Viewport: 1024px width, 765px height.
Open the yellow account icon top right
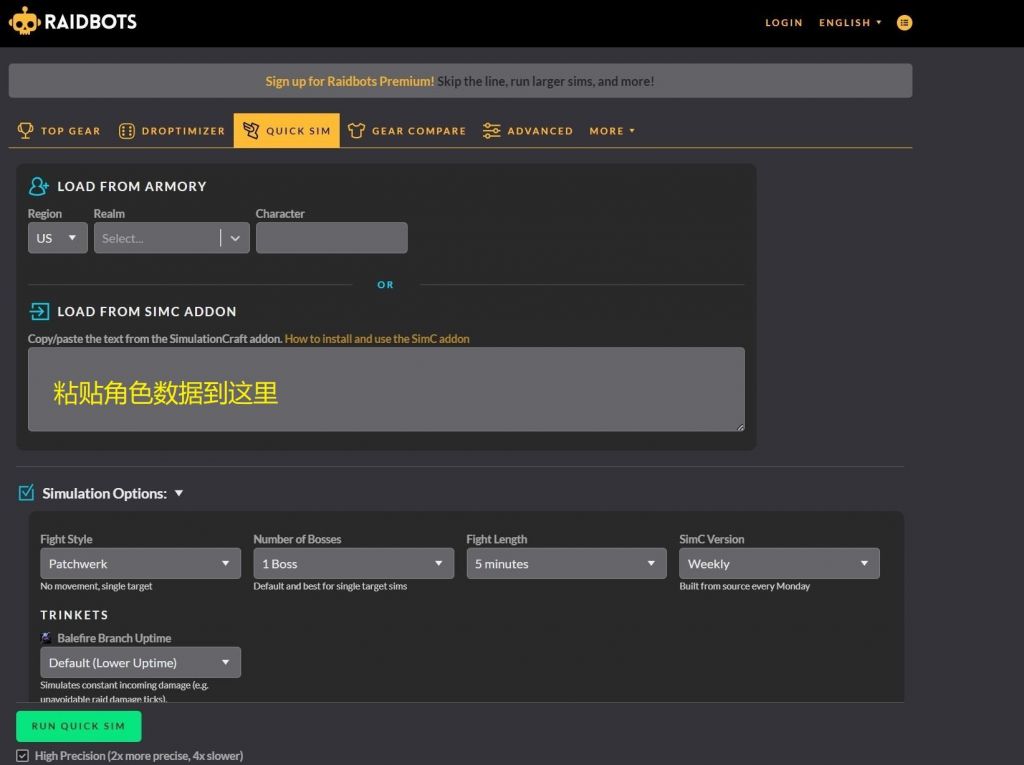pos(904,22)
